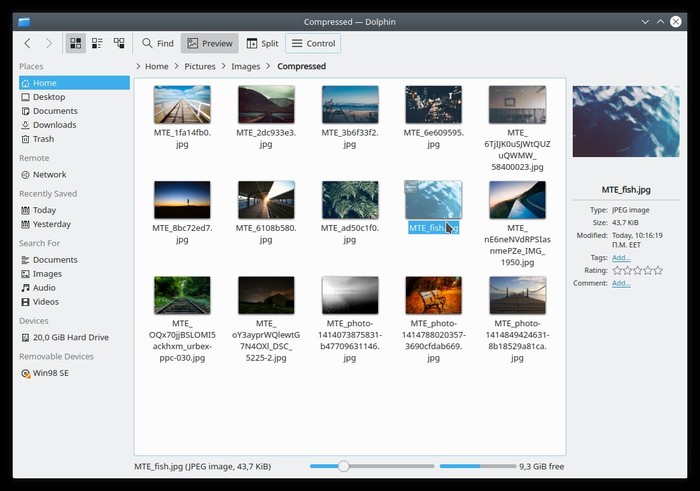Open Downloads in Places panel
Viewport: 700px width, 491px height.
[x=74, y=125]
